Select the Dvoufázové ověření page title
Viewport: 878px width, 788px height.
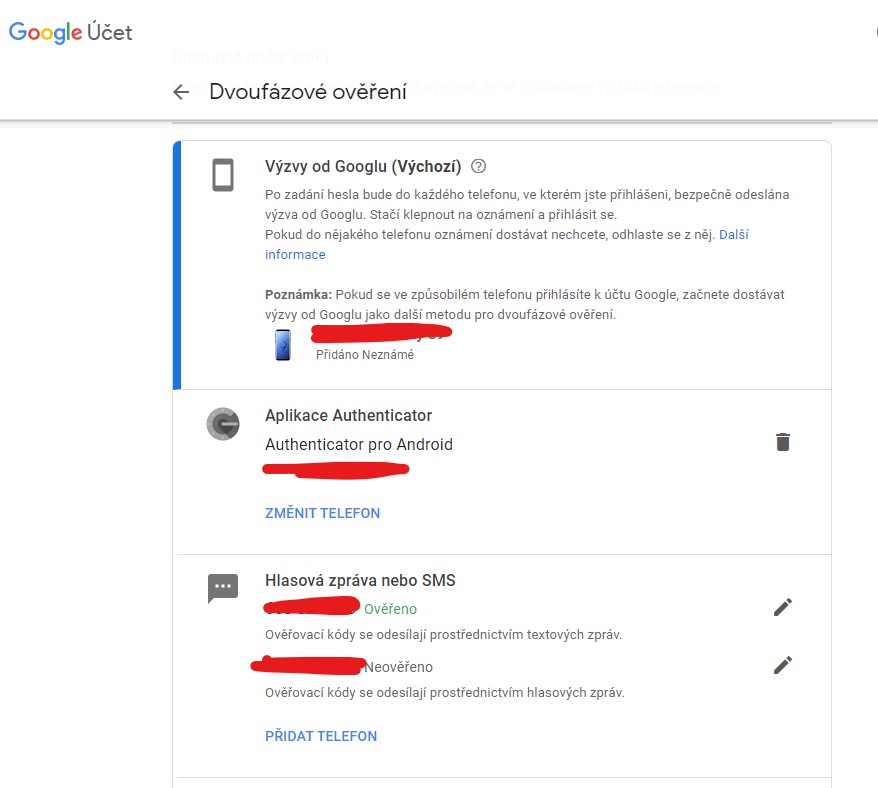[306, 90]
